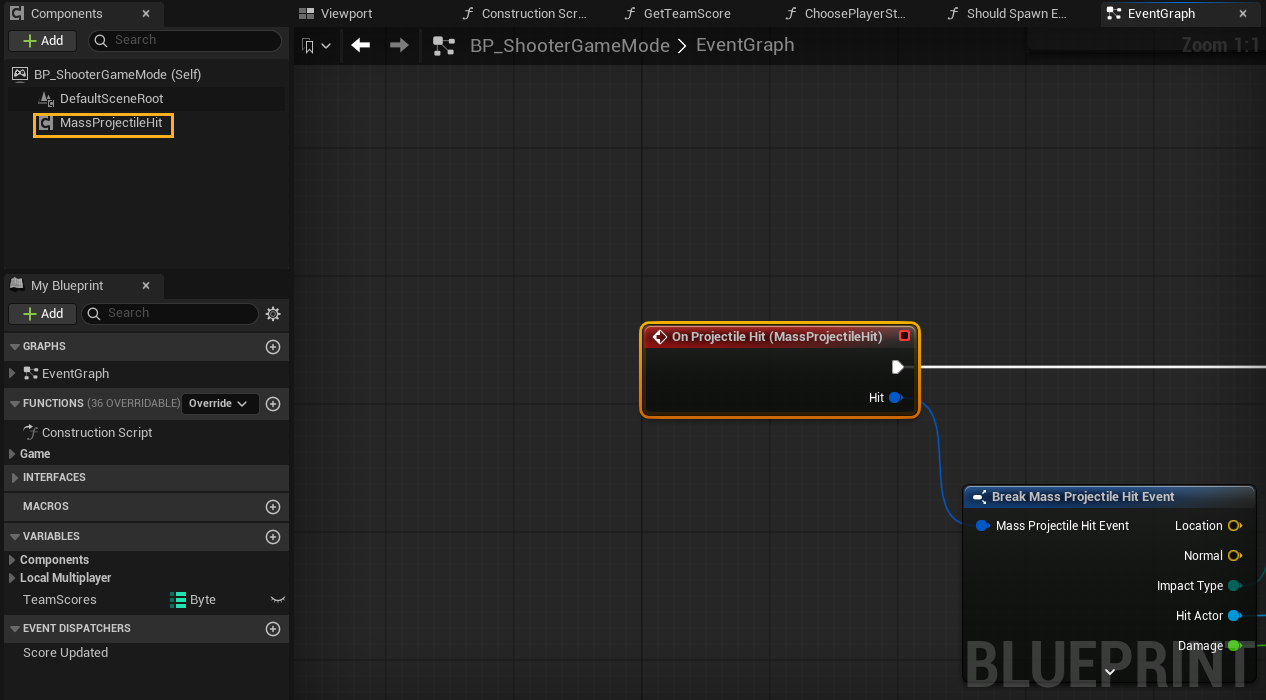Viewport: 1266px width, 700px height.
Task: Click the Normal output pin
Action: (x=1235, y=556)
